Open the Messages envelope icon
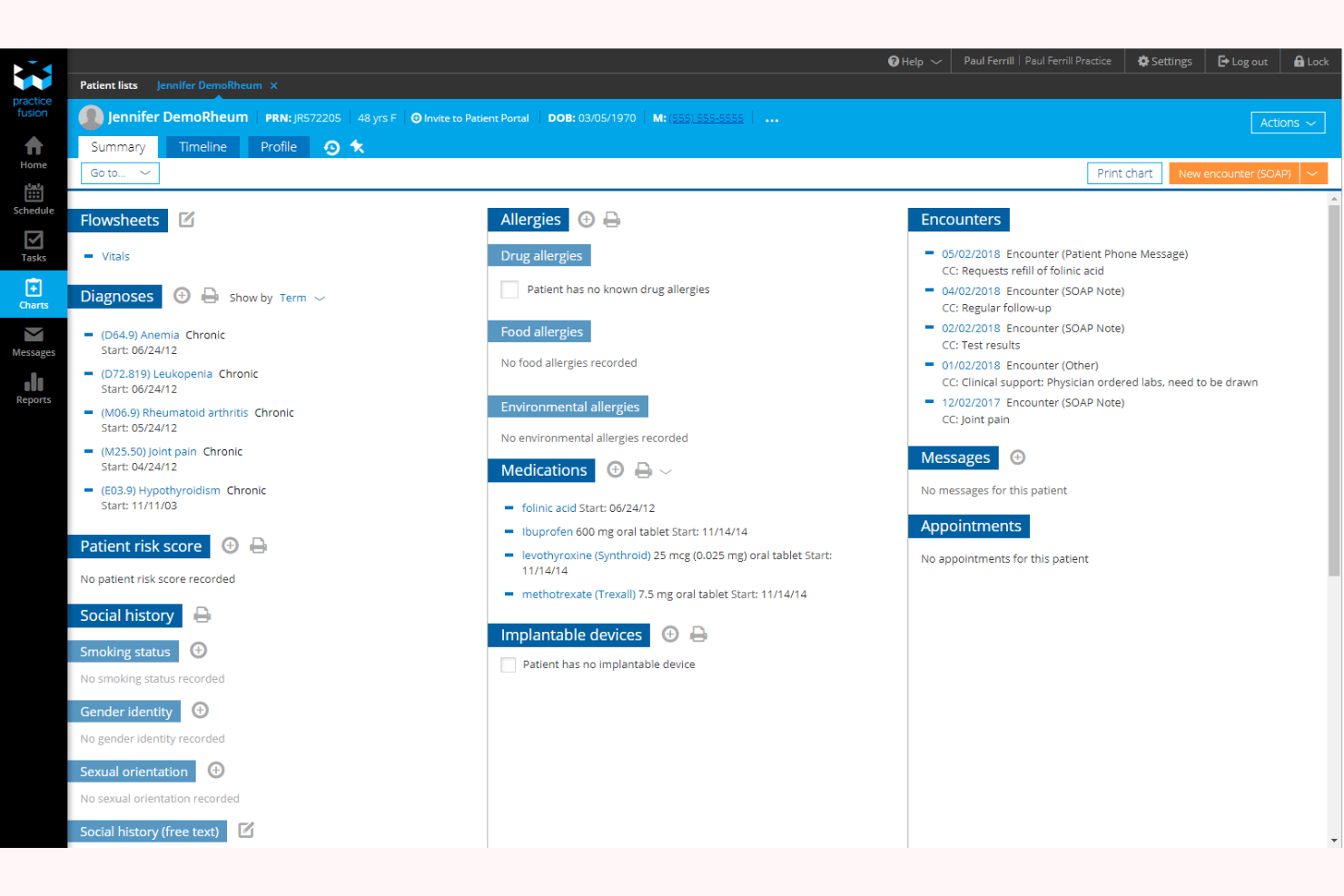This screenshot has height=896, width=1344. (x=34, y=340)
